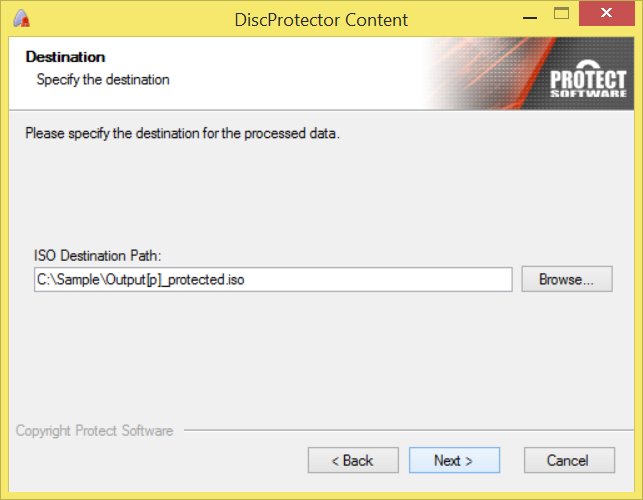Click the arc emblem above the PROTECT wordmark
643x500 pixels.
tap(588, 65)
